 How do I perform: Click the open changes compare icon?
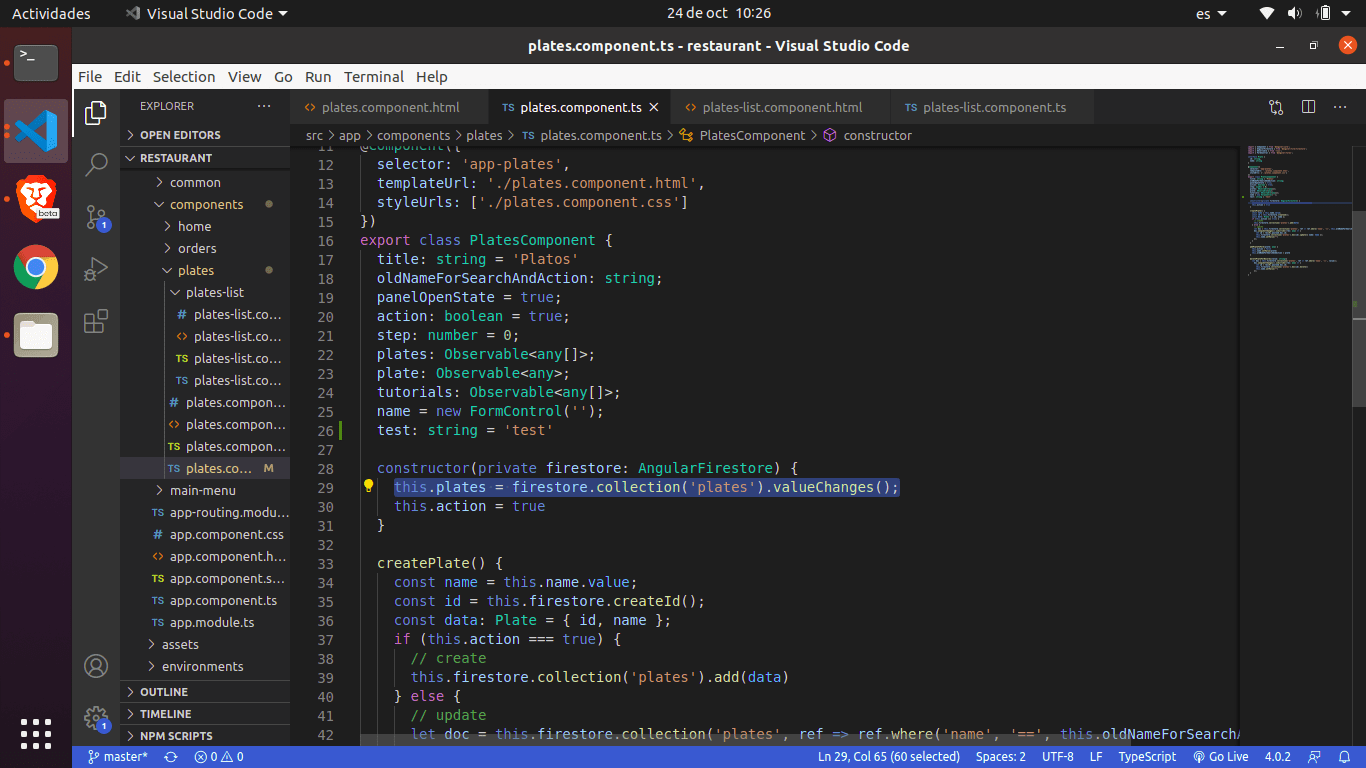pyautogui.click(x=1276, y=107)
